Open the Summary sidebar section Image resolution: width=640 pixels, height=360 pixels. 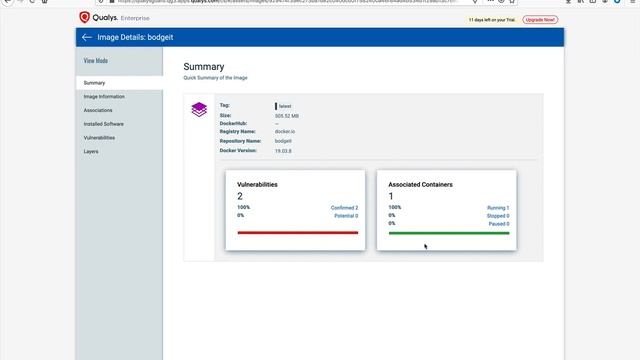[119, 83]
